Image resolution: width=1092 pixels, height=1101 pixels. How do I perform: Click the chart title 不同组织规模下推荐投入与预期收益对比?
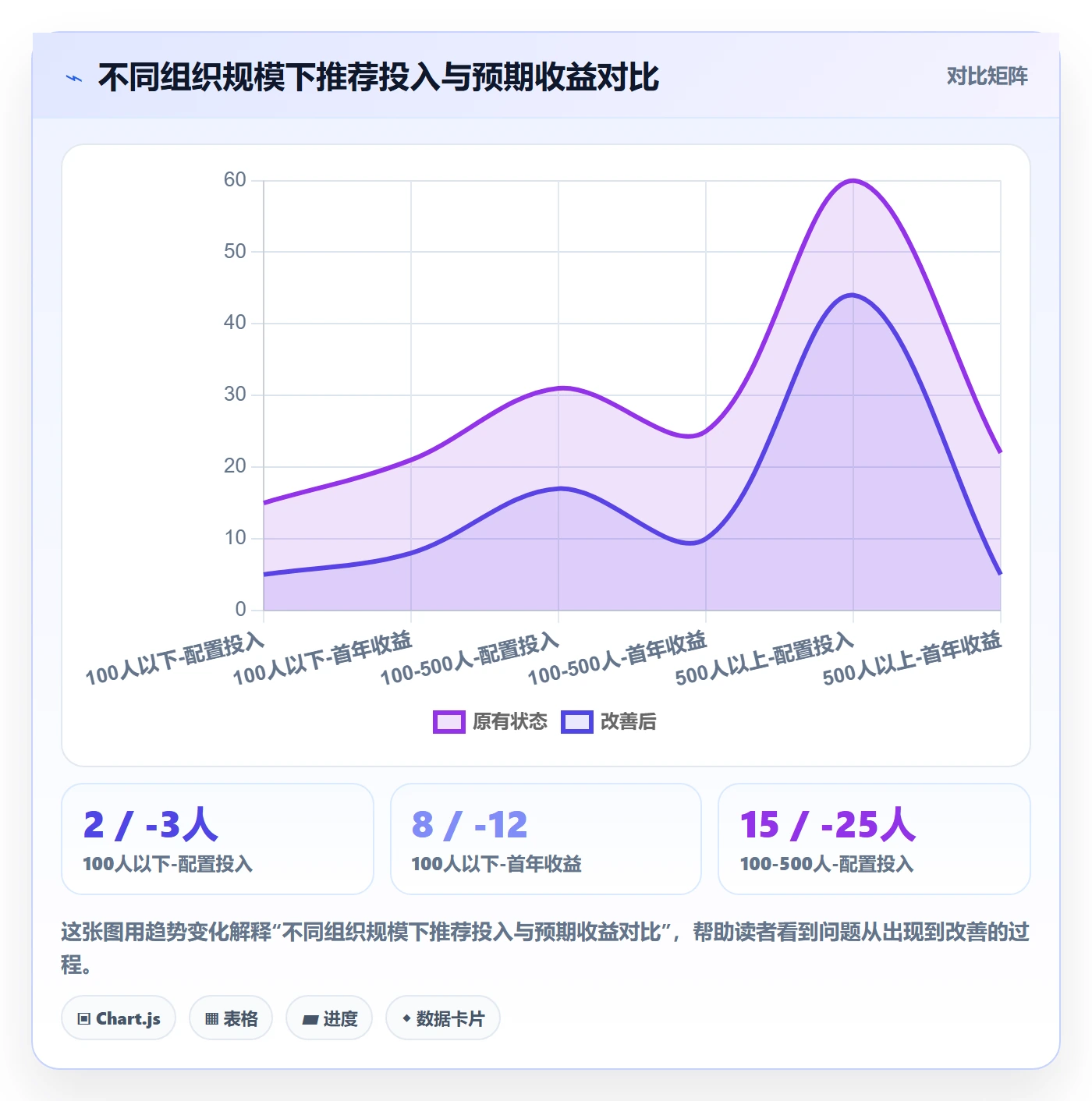pos(378,77)
